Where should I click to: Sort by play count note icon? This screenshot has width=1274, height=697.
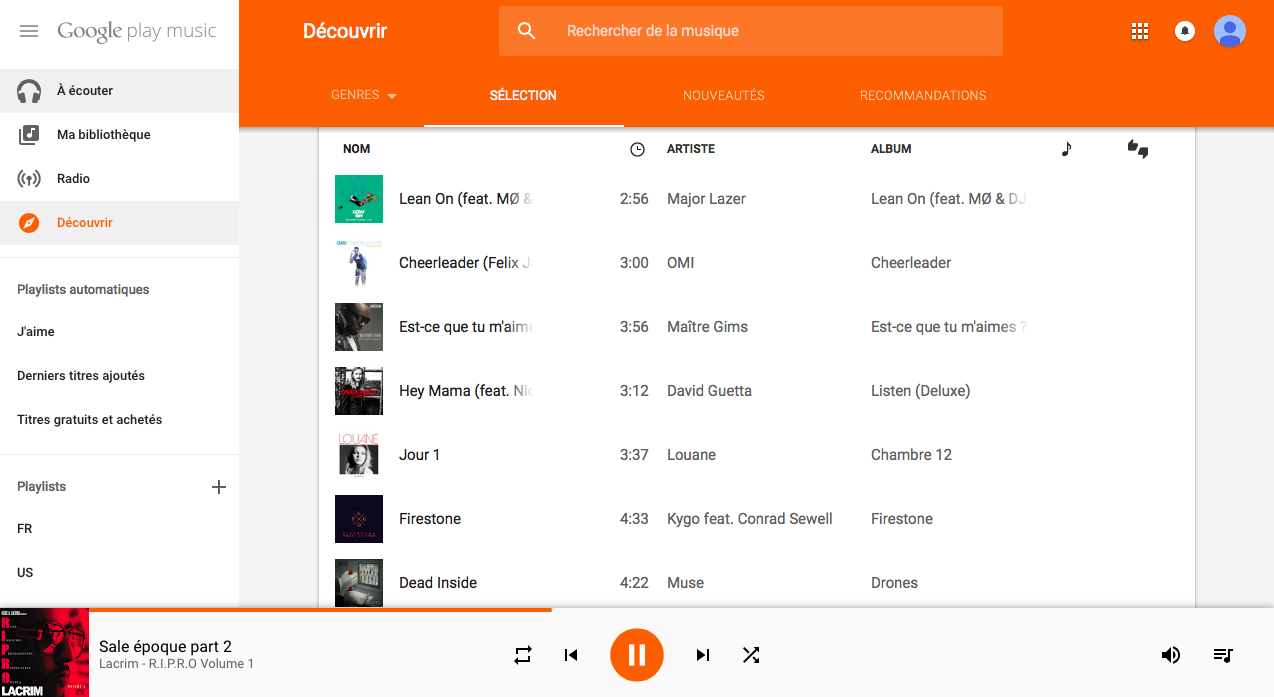coord(1066,149)
